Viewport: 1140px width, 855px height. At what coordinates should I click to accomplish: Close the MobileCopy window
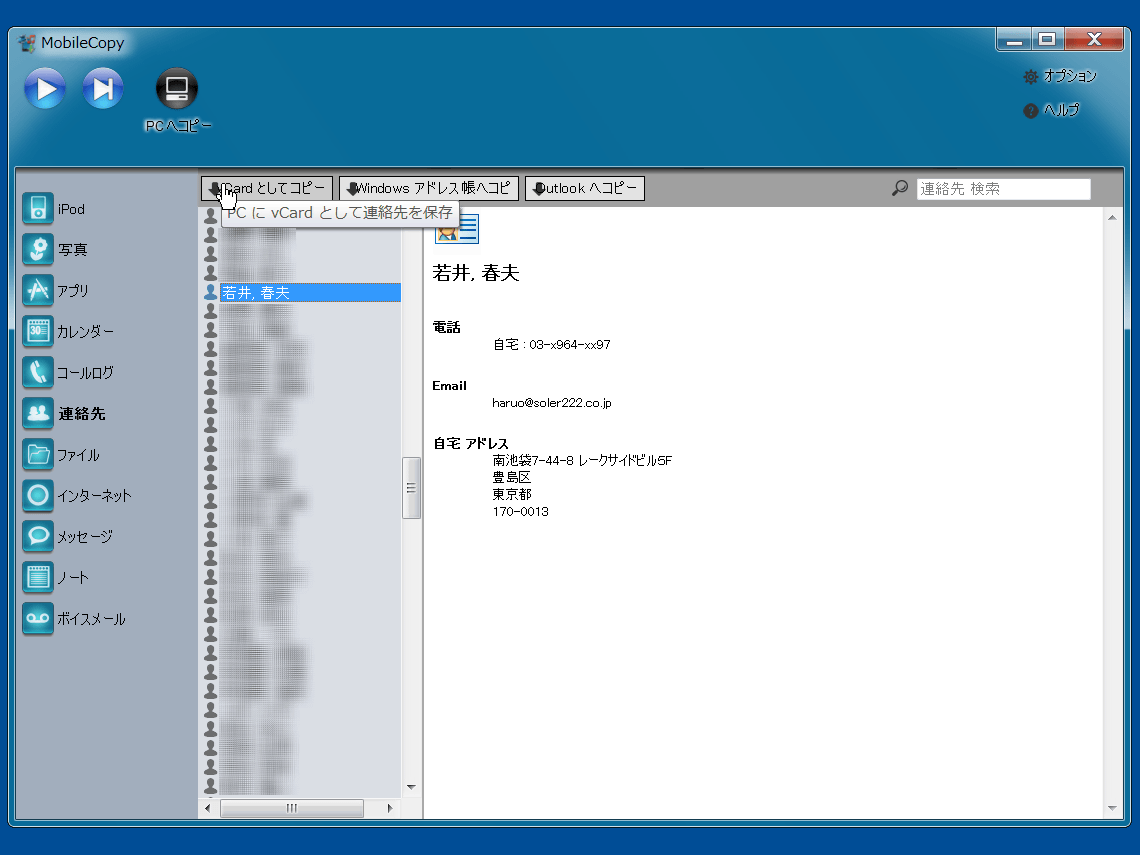pos(1094,39)
